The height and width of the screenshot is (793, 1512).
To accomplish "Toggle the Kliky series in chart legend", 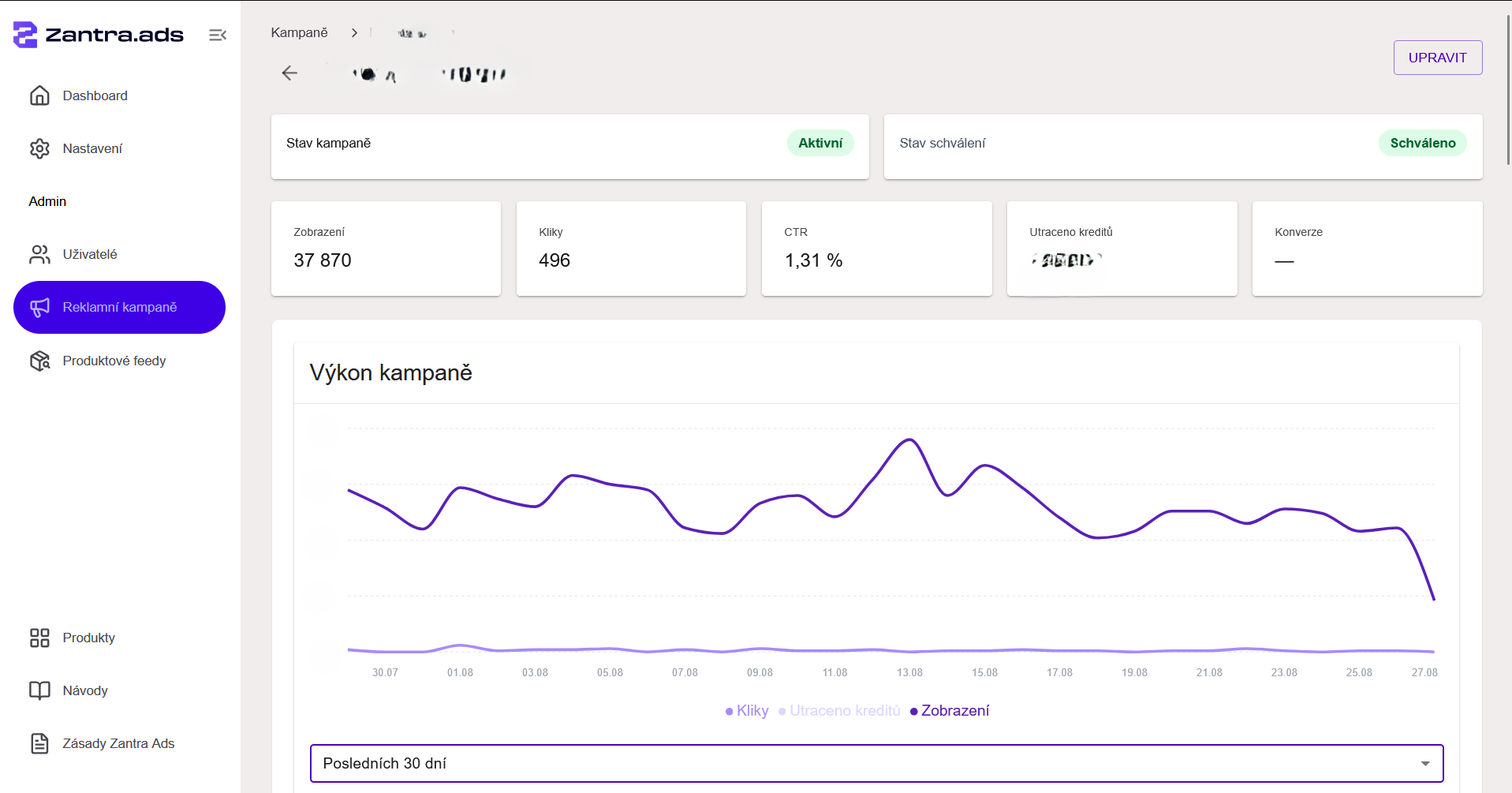I will point(747,711).
